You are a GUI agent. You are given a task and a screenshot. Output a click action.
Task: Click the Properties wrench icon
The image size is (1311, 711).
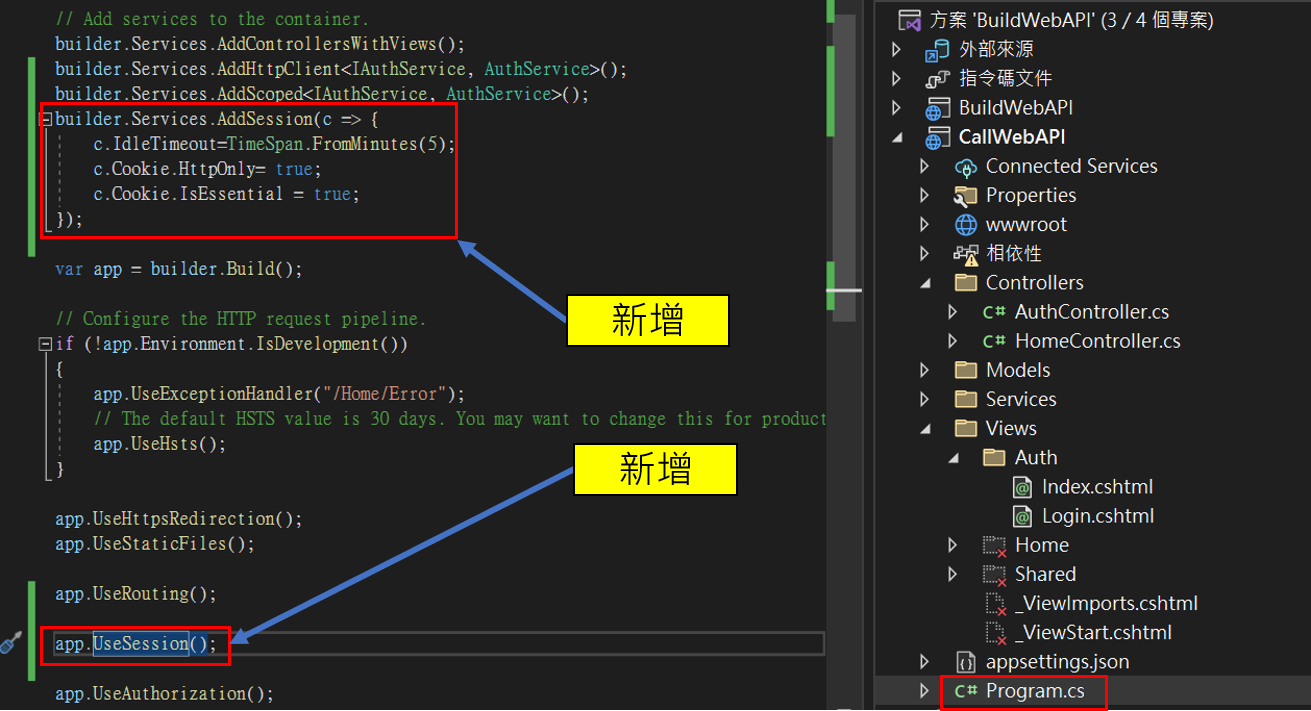point(965,195)
